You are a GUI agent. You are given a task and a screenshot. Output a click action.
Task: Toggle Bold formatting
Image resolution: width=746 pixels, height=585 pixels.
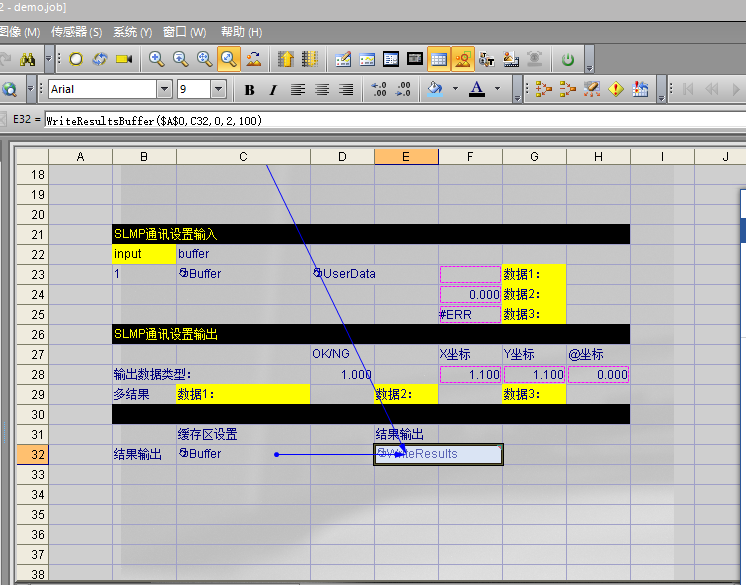[249, 89]
